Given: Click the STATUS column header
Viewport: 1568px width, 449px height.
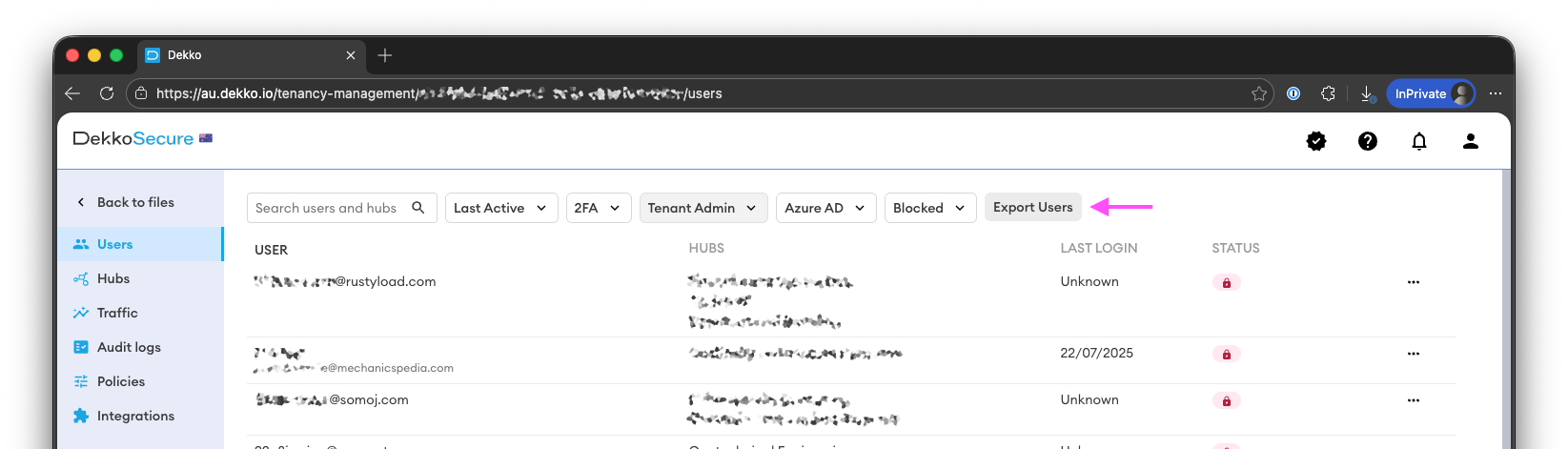Looking at the screenshot, I should click(x=1235, y=248).
